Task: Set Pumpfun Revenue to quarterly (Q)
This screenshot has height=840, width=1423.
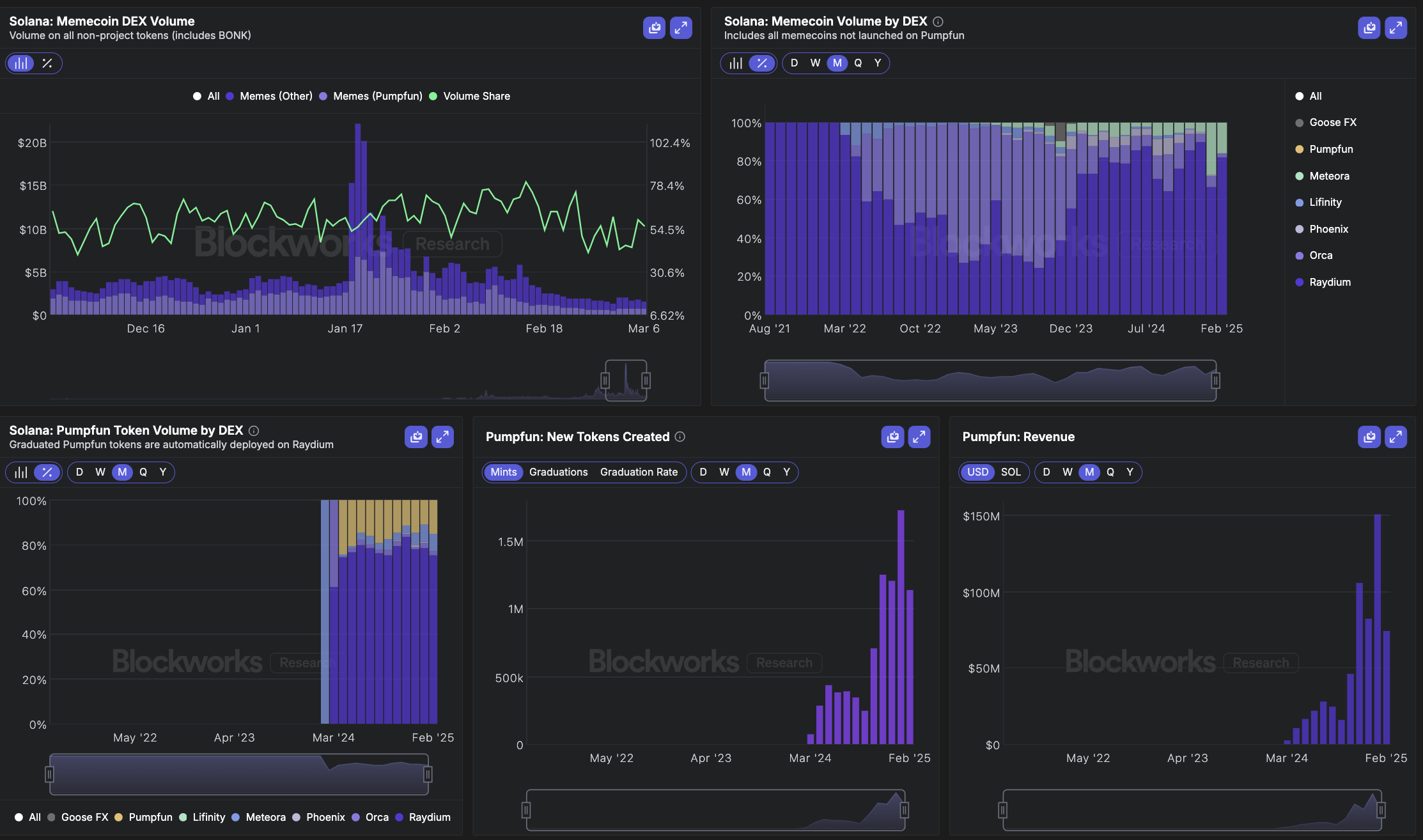Action: coord(1110,472)
